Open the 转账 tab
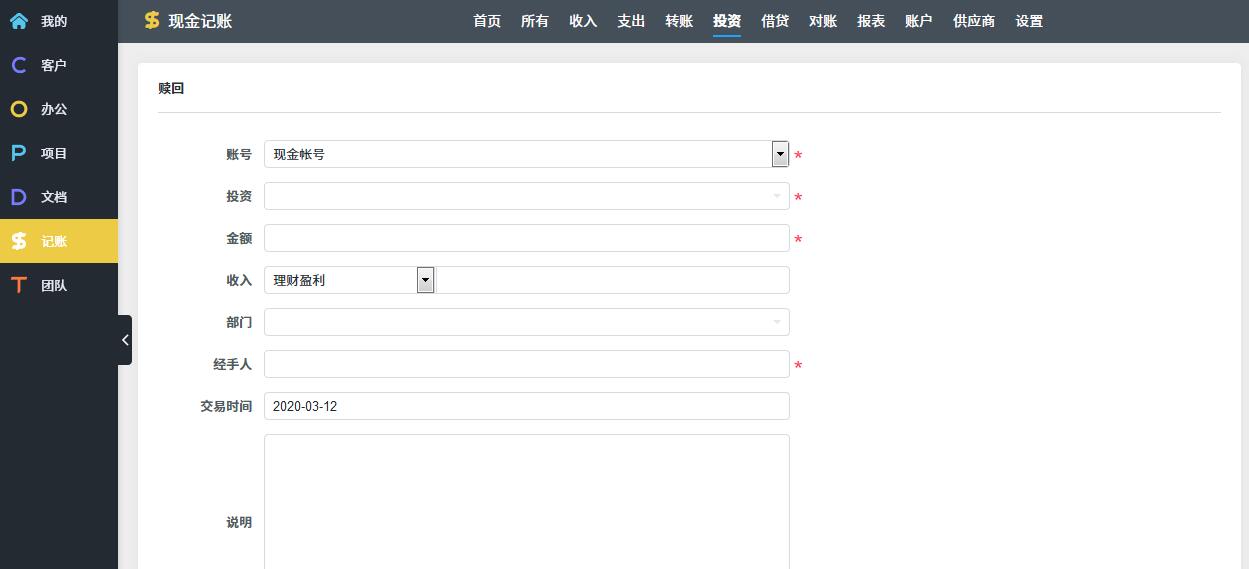Viewport: 1249px width, 569px height. (x=679, y=21)
